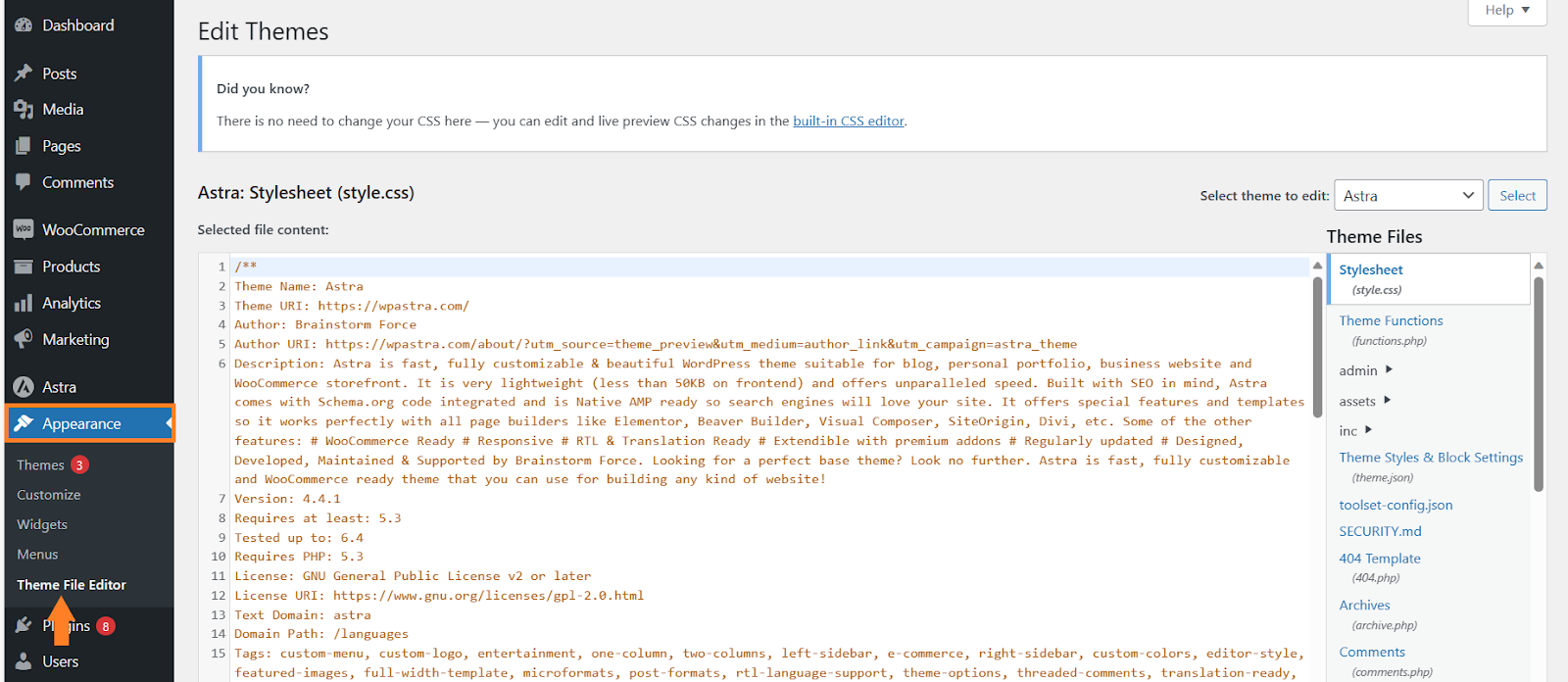Click the Select button
The image size is (1568, 682).
(x=1517, y=195)
